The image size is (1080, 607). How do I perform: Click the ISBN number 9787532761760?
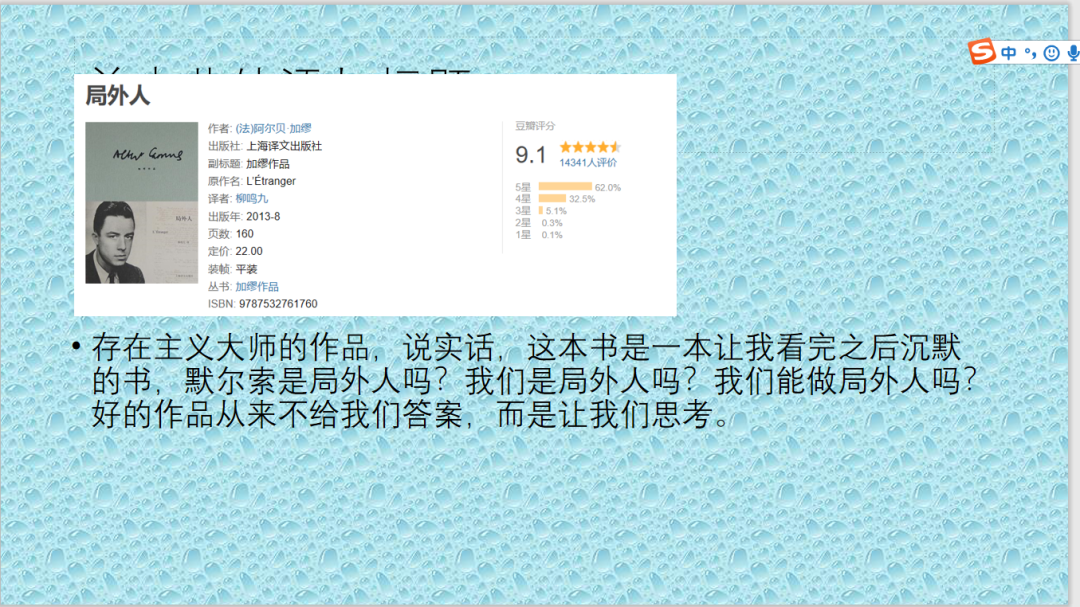coord(278,304)
